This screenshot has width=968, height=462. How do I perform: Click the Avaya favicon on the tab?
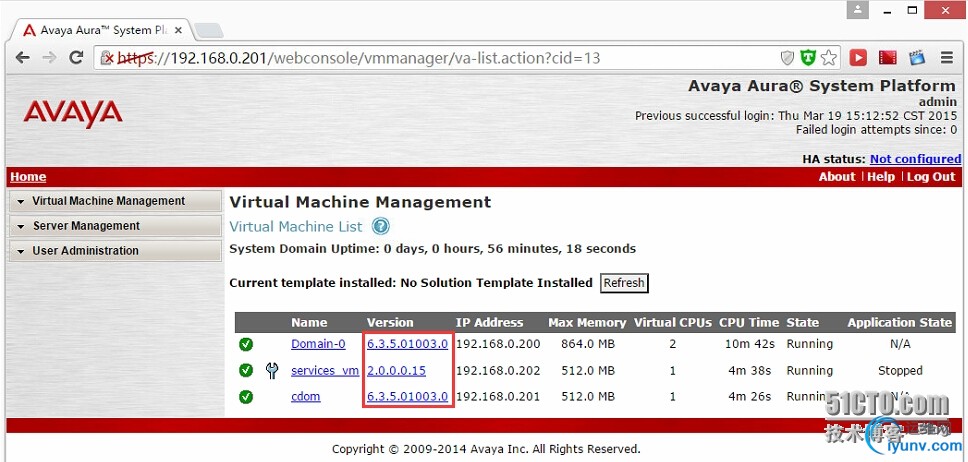tap(29, 30)
